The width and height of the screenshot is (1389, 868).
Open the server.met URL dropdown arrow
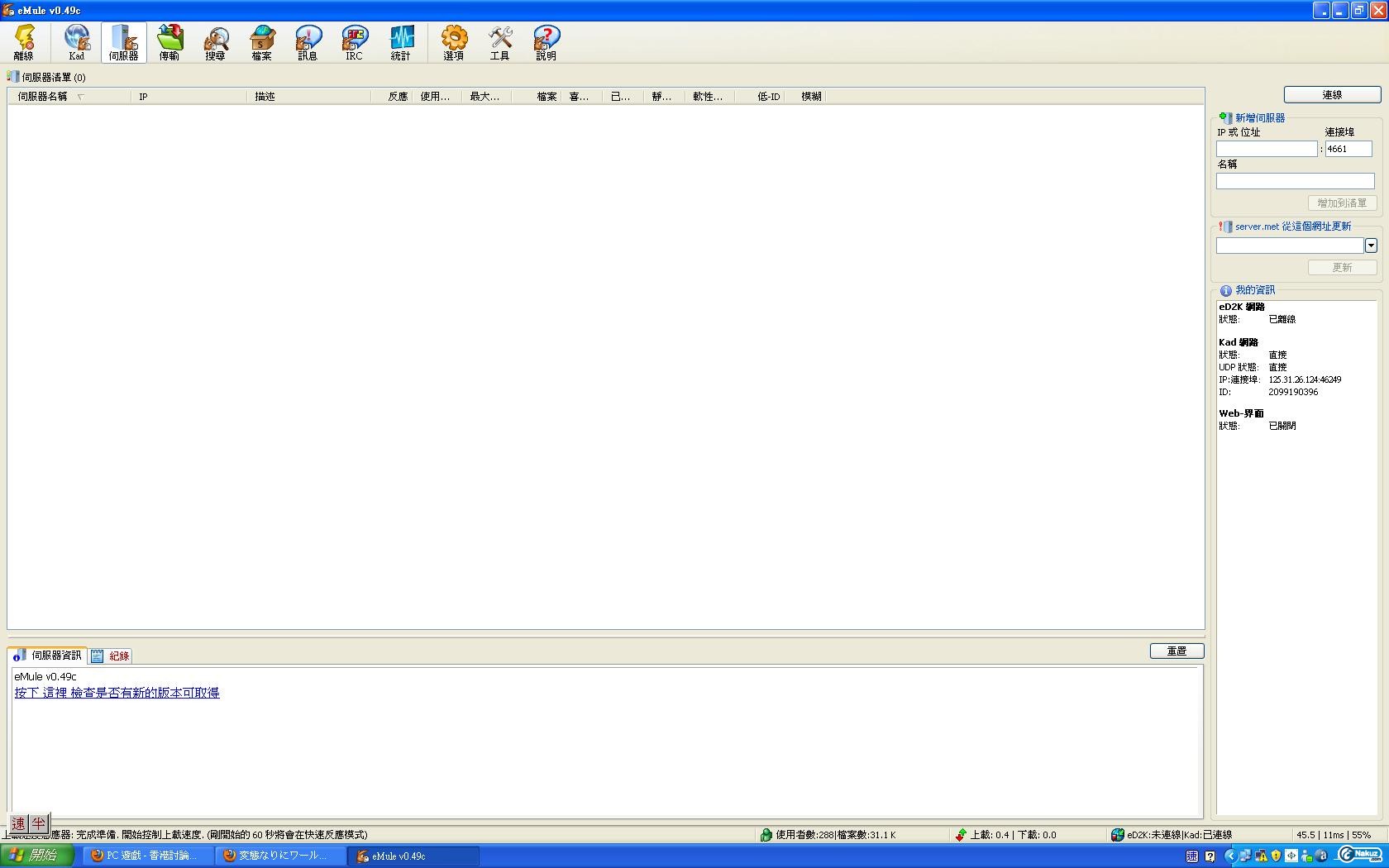[1371, 246]
